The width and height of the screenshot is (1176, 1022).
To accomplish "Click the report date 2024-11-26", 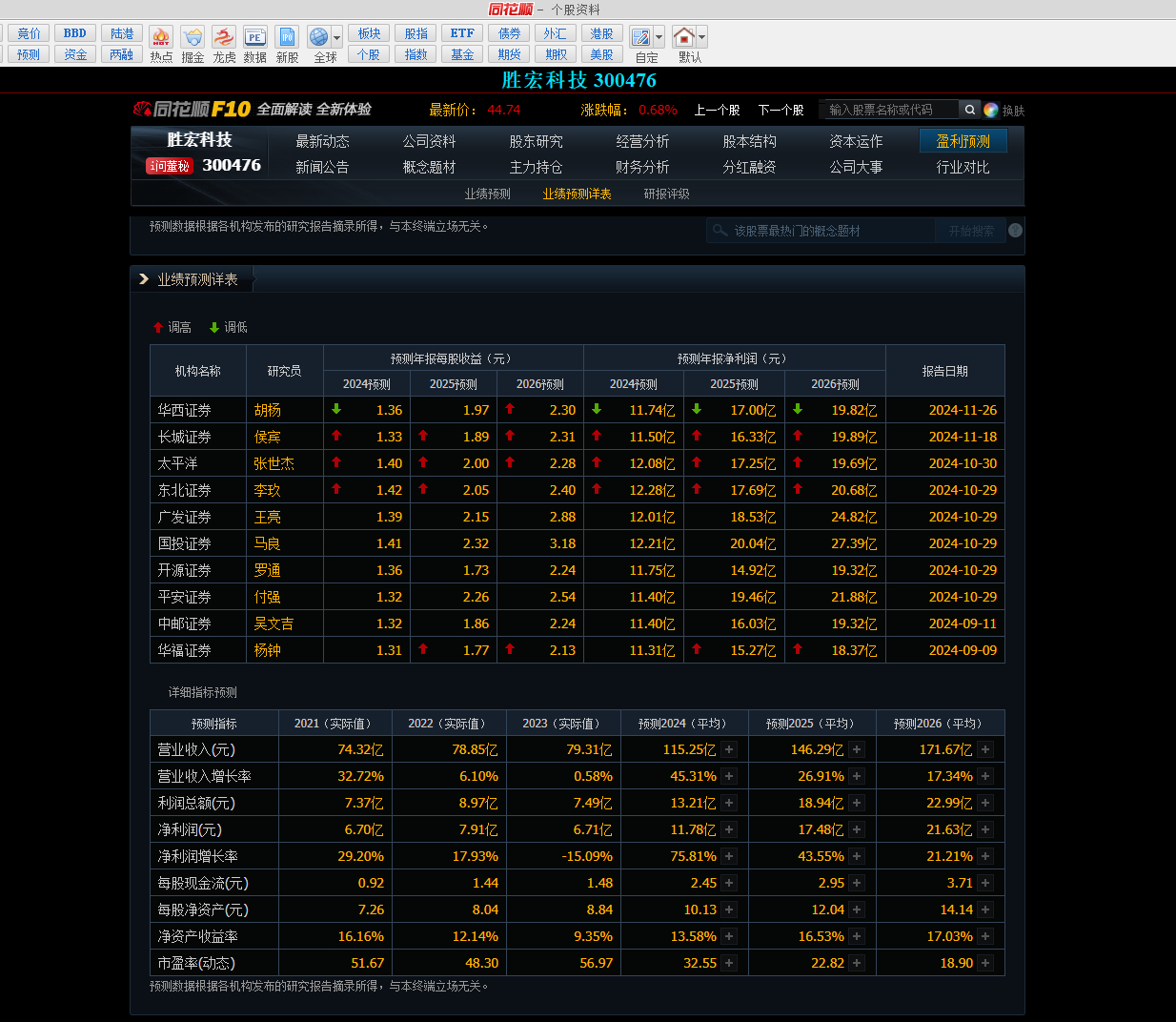I will click(963, 410).
